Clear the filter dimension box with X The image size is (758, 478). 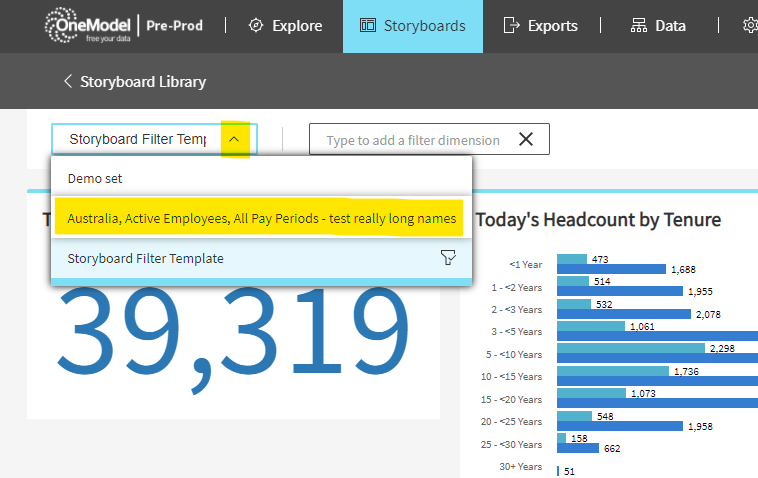526,139
